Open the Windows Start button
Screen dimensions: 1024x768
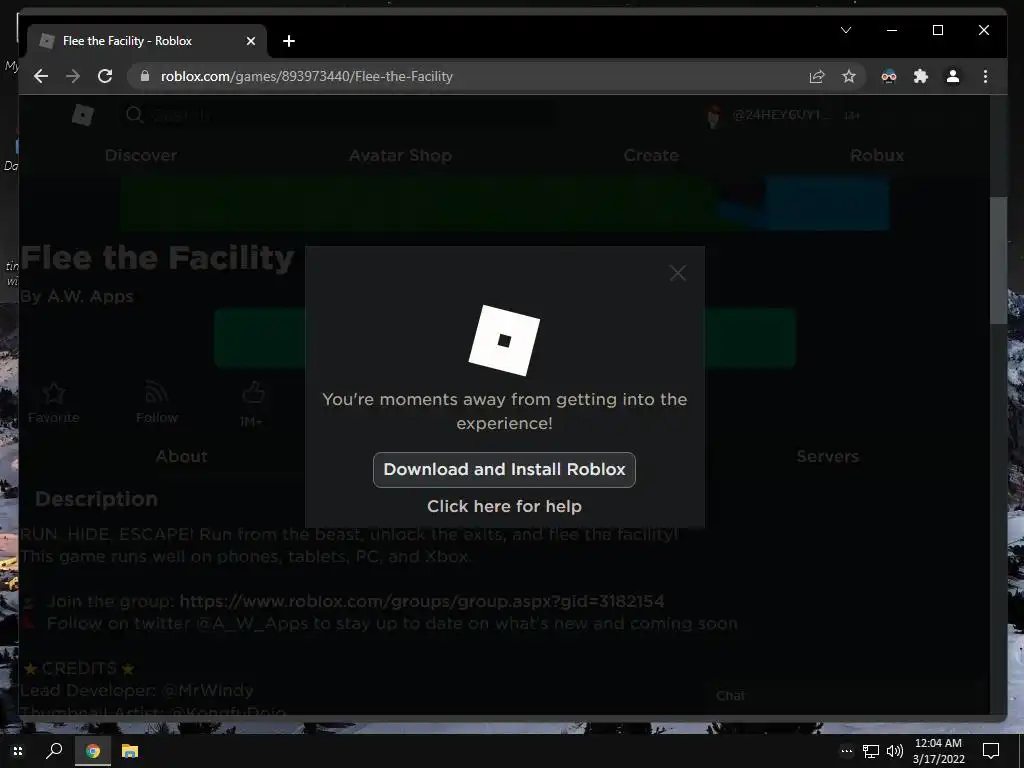click(x=18, y=751)
